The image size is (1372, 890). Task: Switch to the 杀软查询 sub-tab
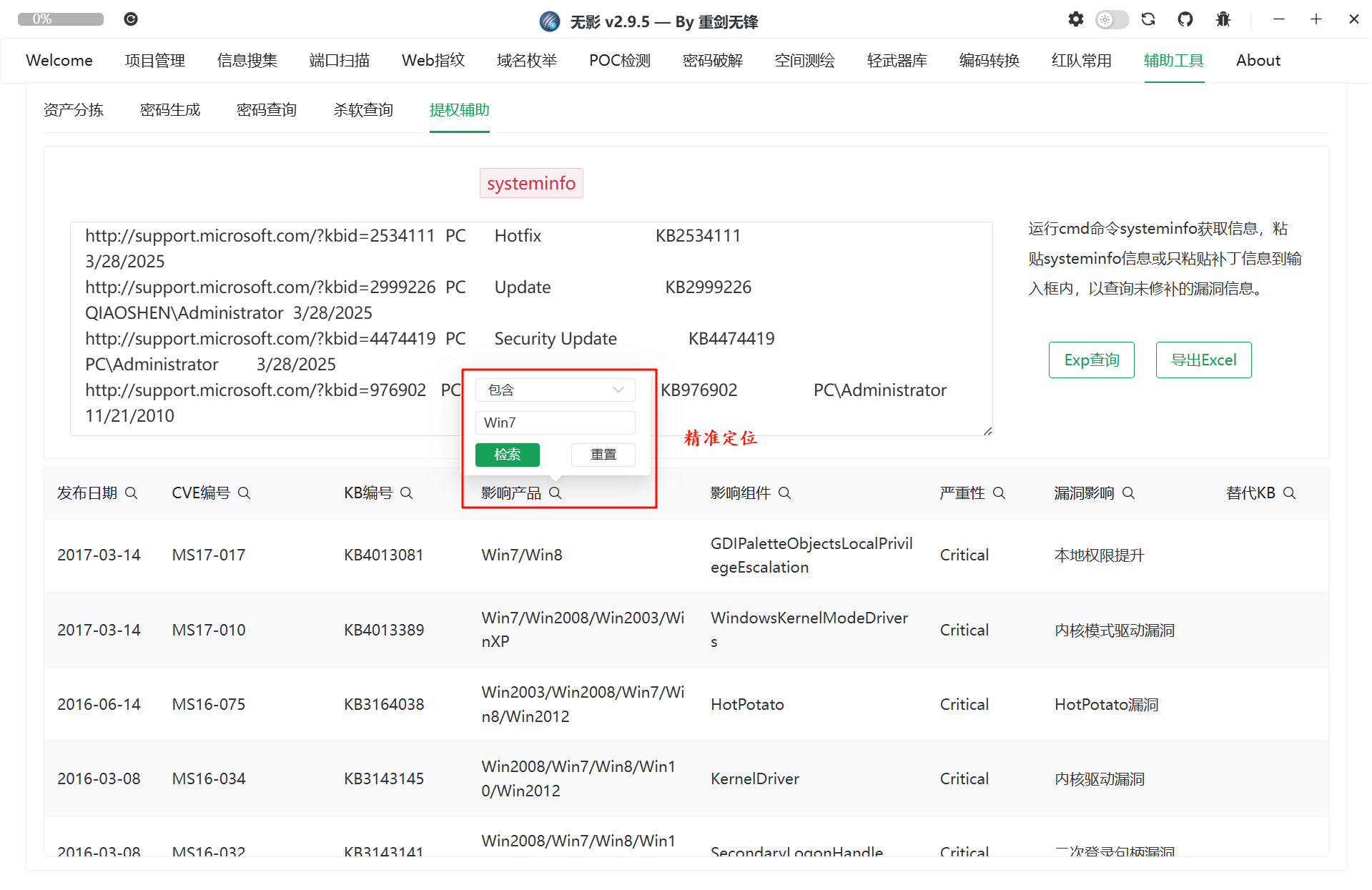pyautogui.click(x=363, y=110)
